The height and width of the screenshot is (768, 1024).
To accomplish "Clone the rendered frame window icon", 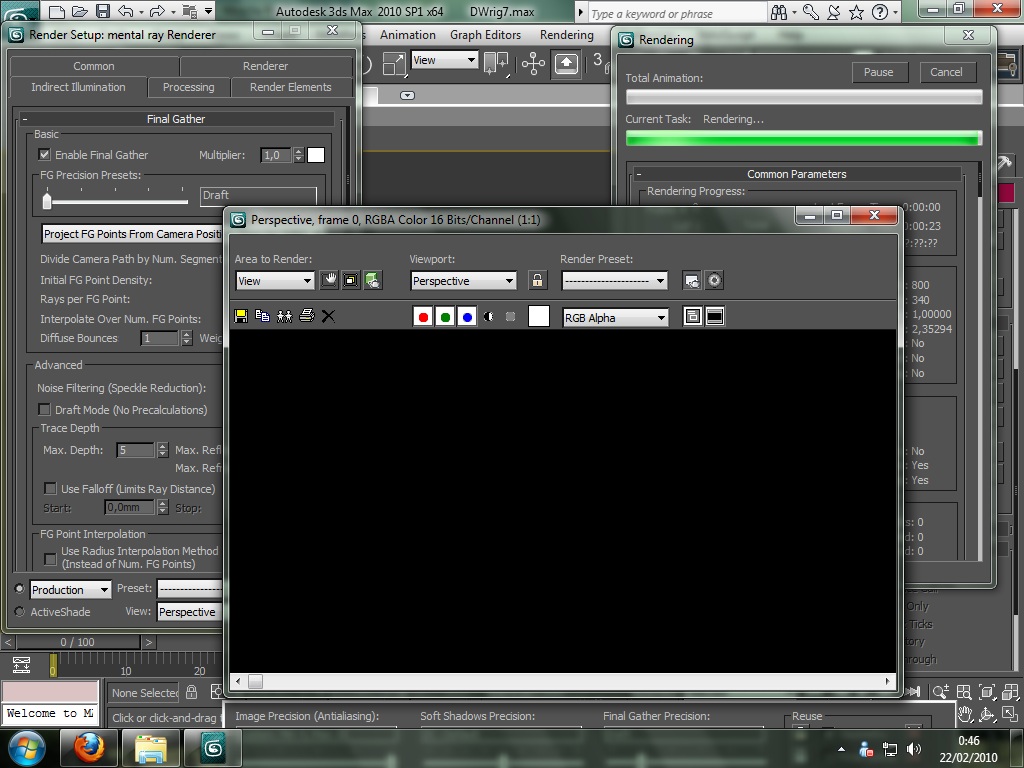I will [x=284, y=316].
